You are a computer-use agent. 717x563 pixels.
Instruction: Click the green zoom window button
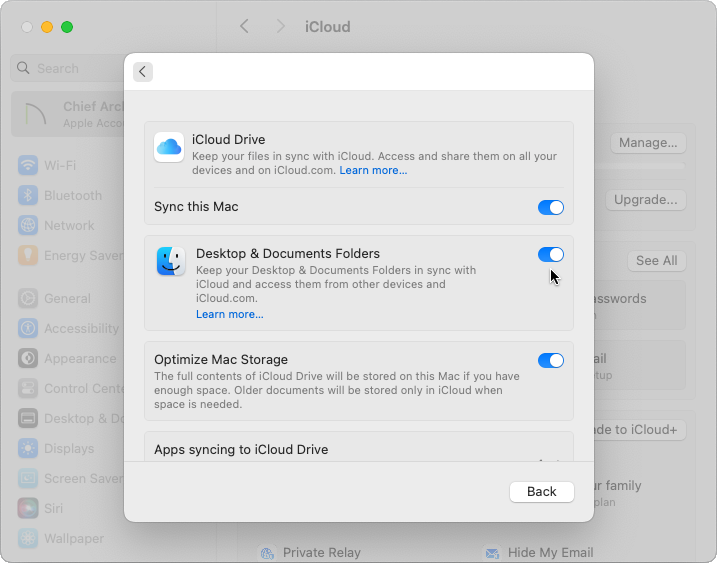tap(67, 27)
